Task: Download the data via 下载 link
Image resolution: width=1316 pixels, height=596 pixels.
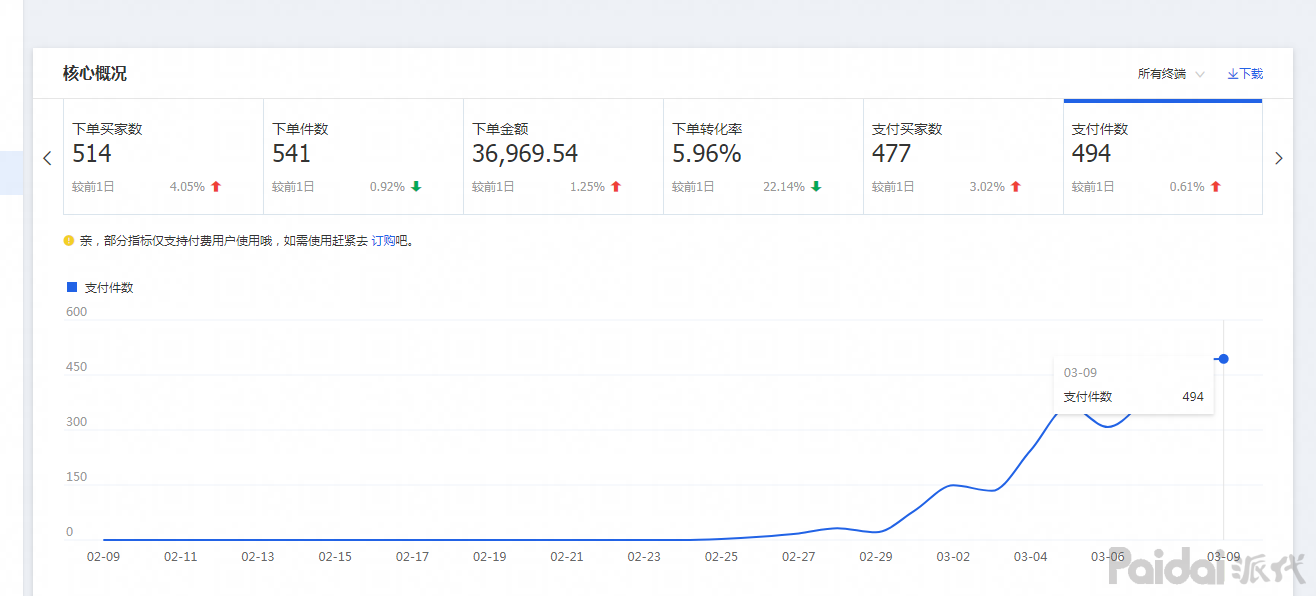Action: pos(1245,74)
